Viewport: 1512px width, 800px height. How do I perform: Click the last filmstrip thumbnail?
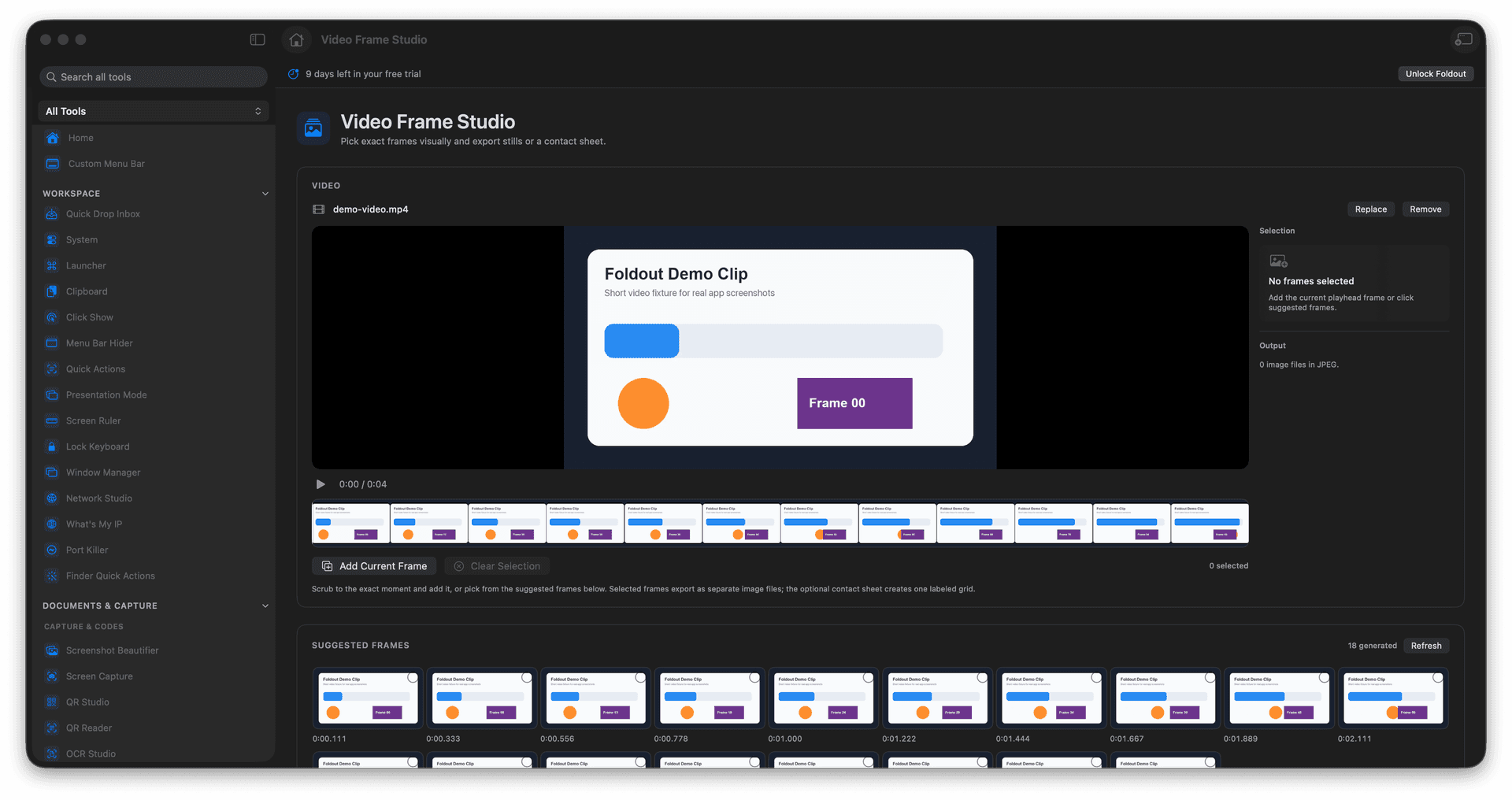(x=1210, y=524)
